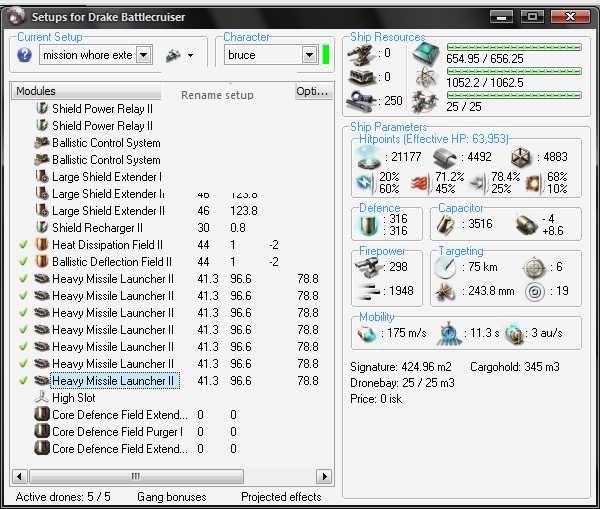Viewport: 600px width, 509px height.
Task: Click the powergrid usage progress bar
Action: point(514,71)
